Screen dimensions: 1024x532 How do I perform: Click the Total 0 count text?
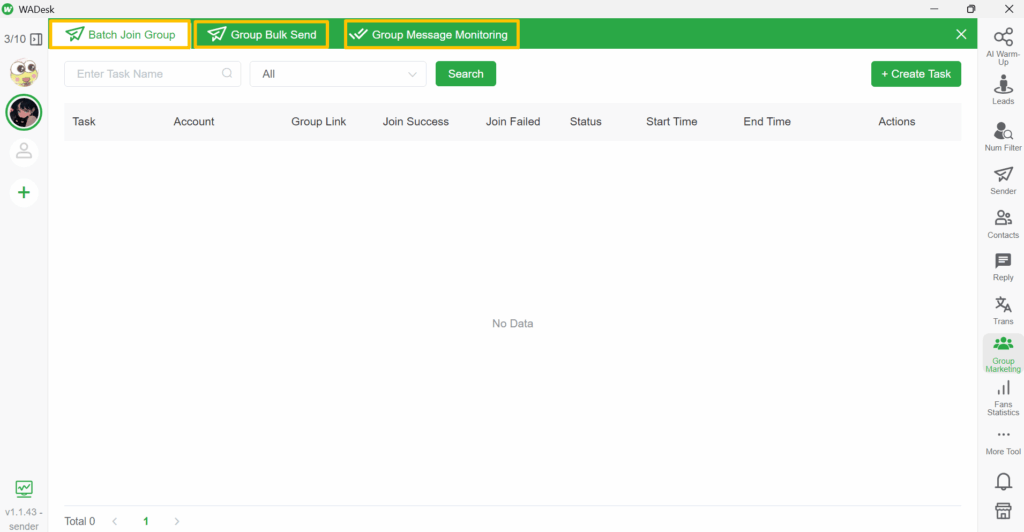(x=80, y=521)
